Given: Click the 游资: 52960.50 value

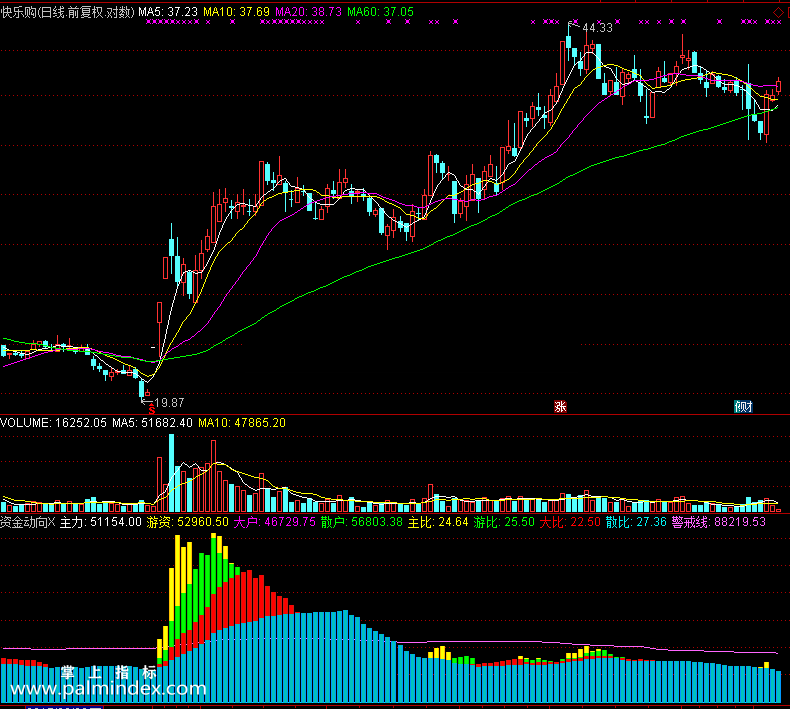Looking at the screenshot, I should 187,522.
